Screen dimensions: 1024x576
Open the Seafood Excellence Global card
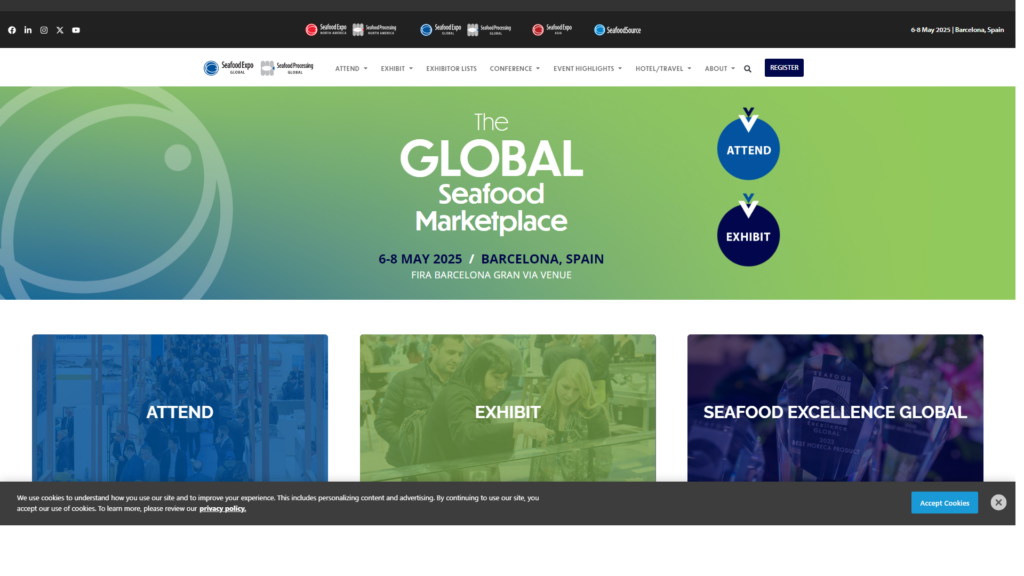coord(835,409)
